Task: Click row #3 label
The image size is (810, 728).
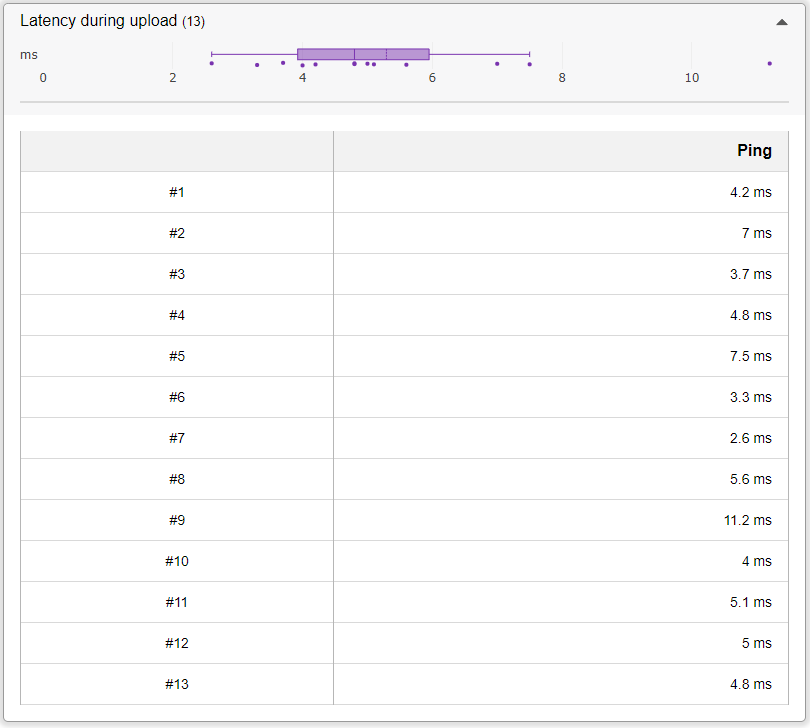Action: pyautogui.click(x=177, y=274)
